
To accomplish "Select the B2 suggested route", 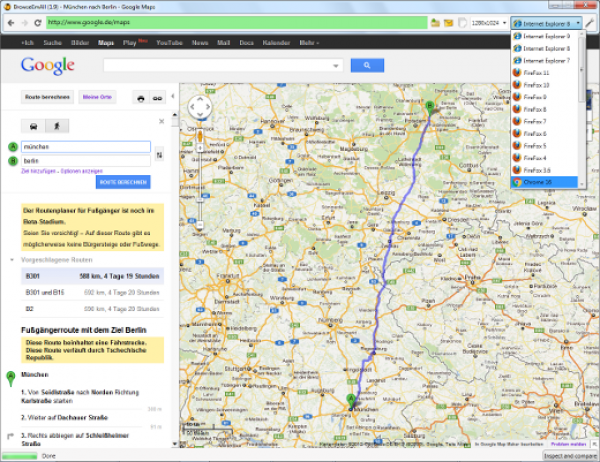I will click(x=92, y=309).
